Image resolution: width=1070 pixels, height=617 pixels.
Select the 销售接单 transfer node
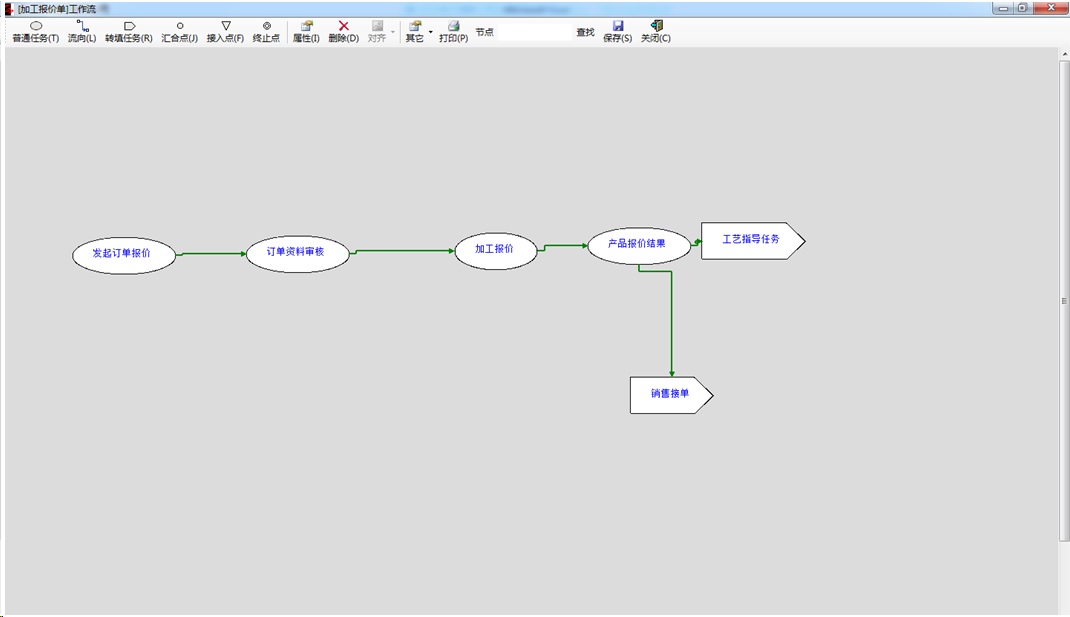(669, 395)
